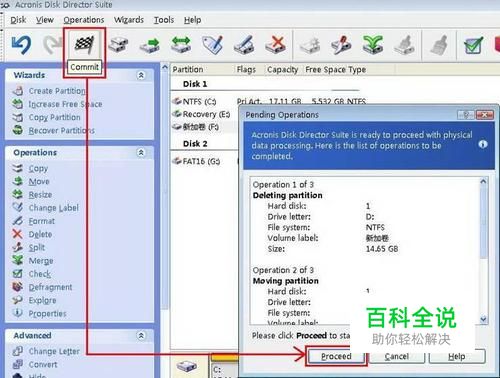Click the Move partition toolbar icon

coord(150,46)
